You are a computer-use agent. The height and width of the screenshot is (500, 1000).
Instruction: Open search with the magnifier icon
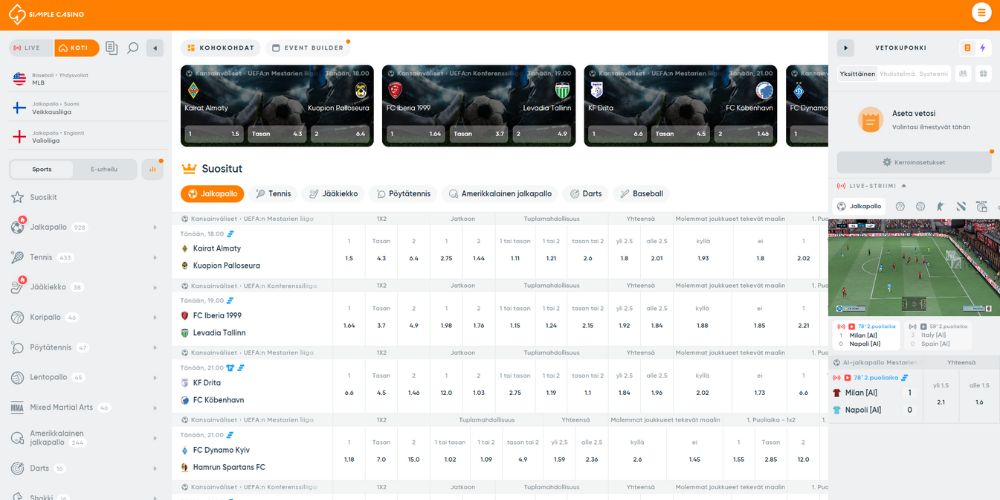[x=133, y=48]
